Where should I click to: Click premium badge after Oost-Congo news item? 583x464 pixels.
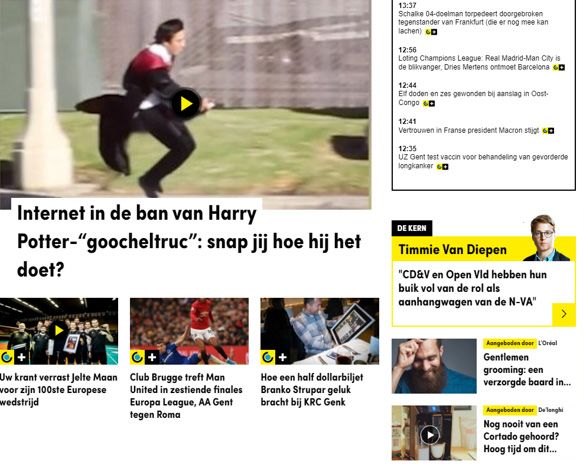[x=429, y=103]
